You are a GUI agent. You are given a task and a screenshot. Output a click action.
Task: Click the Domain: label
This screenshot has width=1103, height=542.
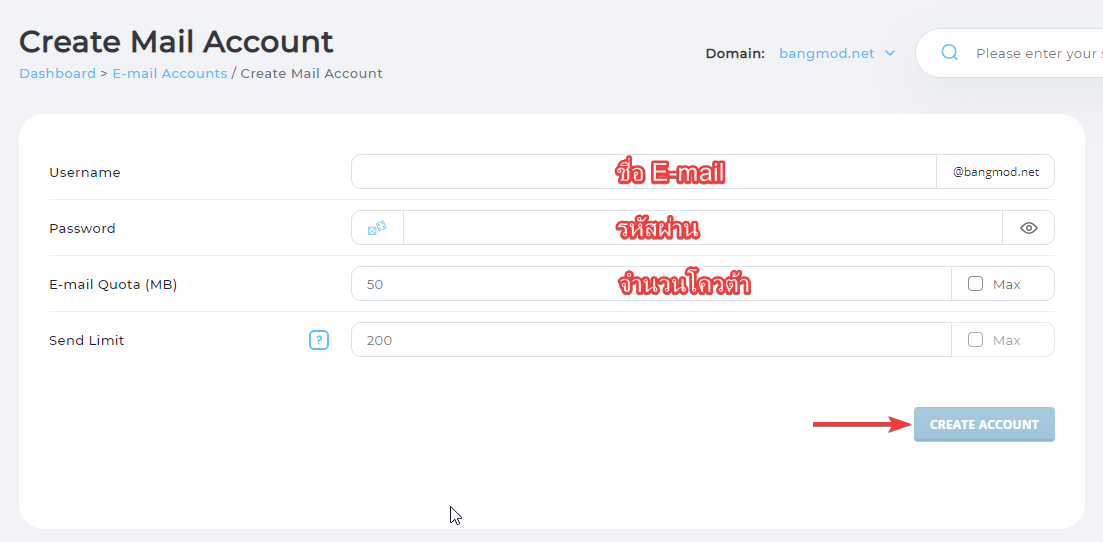735,53
